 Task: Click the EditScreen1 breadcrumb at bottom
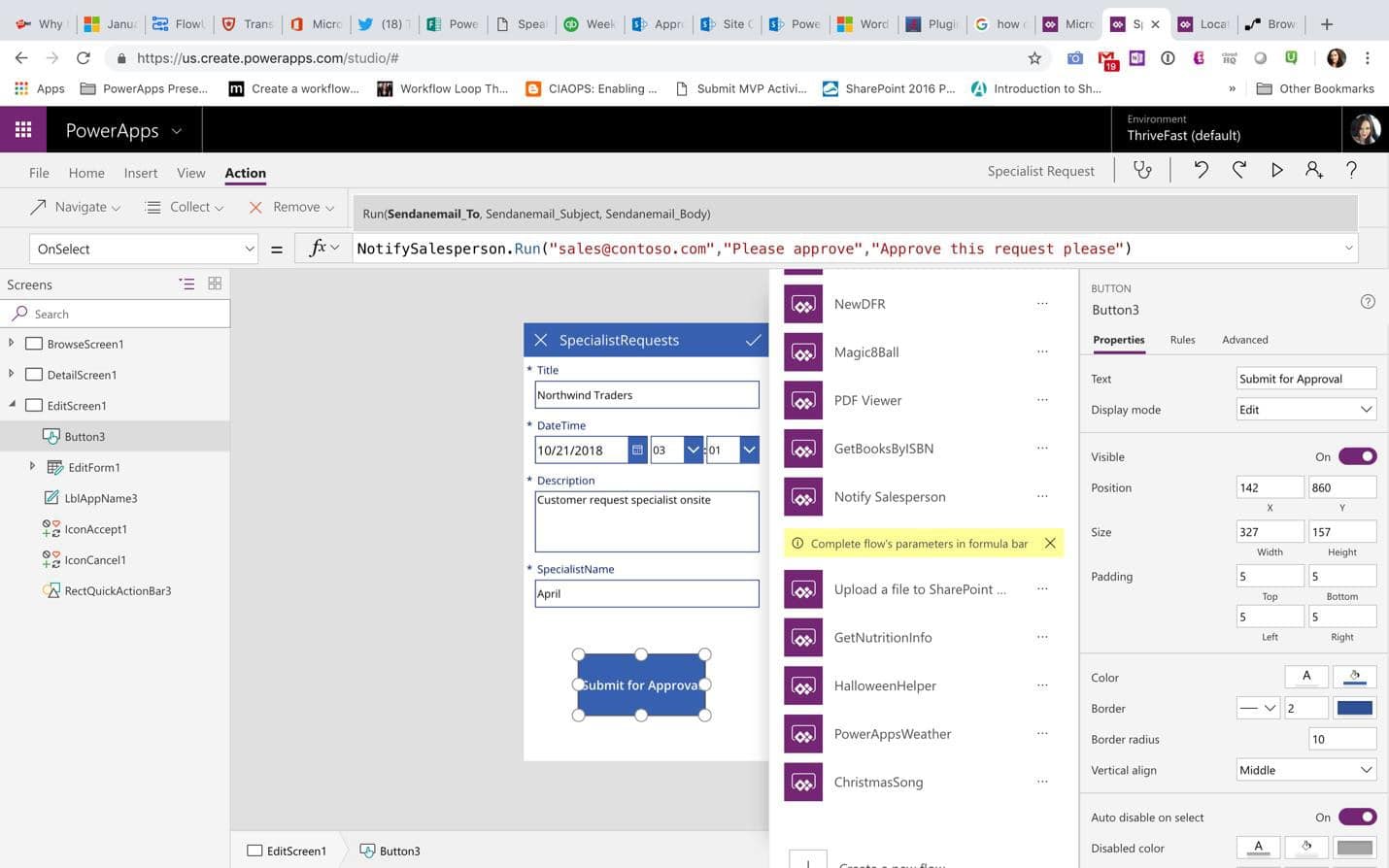[287, 851]
